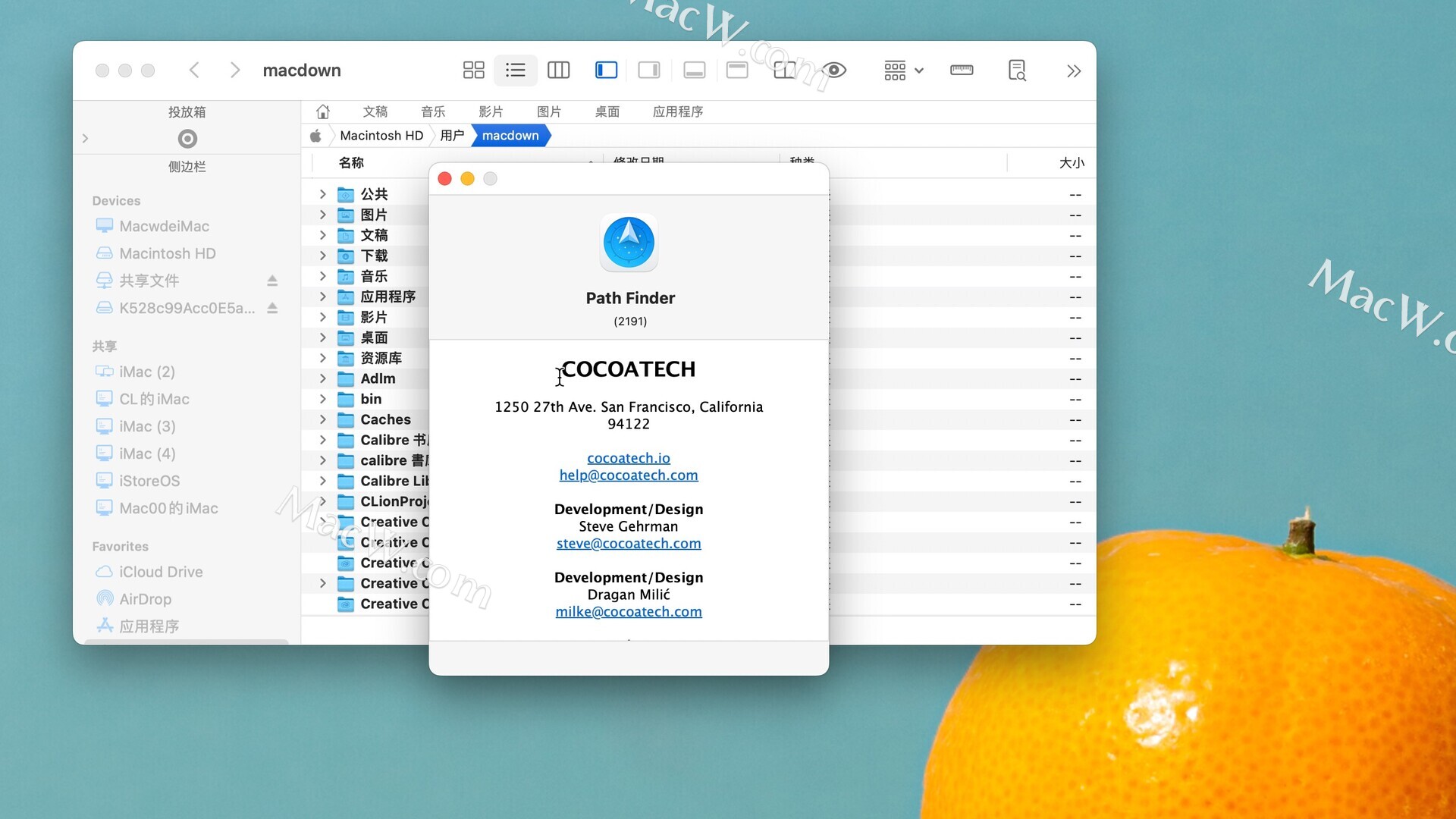Screen dimensions: 1456x819
Task: Select iMac (2) under 共享
Action: tap(146, 372)
